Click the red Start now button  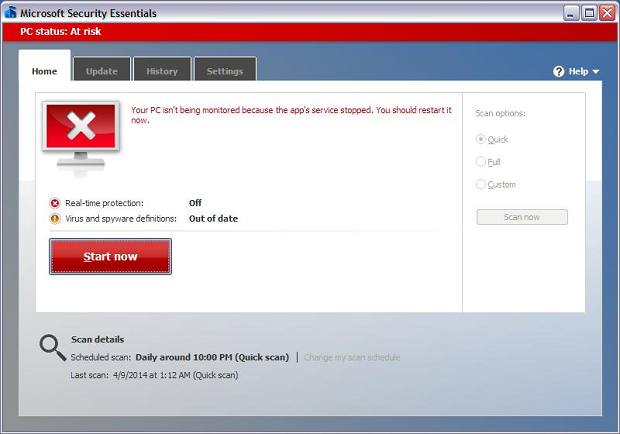click(110, 256)
